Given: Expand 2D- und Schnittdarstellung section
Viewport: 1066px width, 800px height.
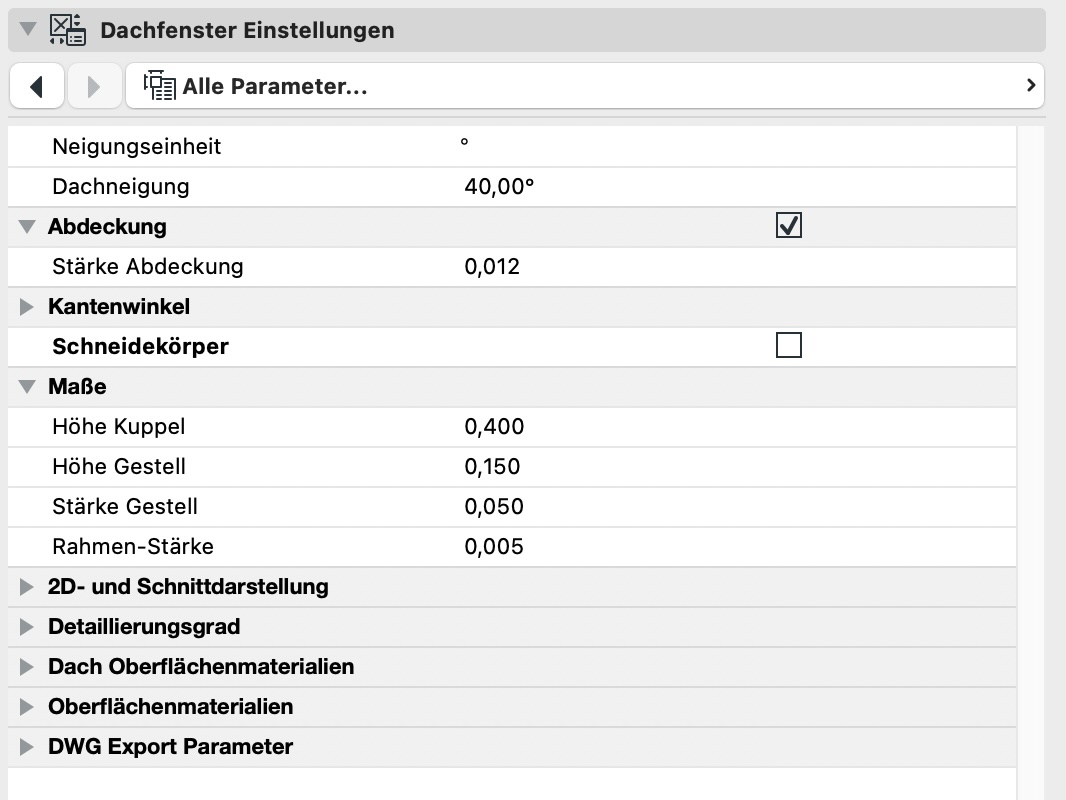Looking at the screenshot, I should (27, 587).
